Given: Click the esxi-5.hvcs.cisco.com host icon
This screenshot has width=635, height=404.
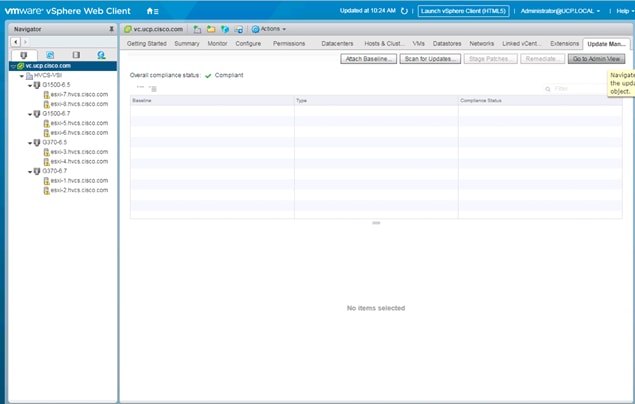Looking at the screenshot, I should pyautogui.click(x=47, y=123).
